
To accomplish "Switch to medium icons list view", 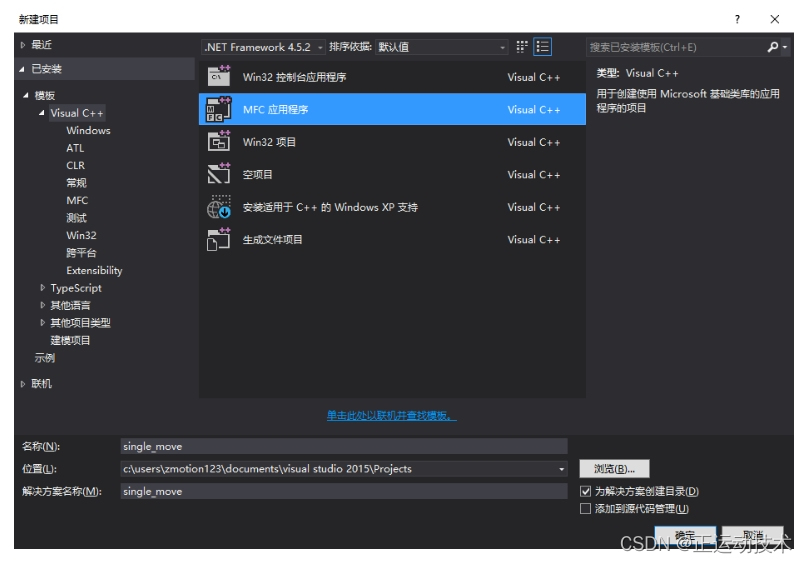I will click(543, 47).
